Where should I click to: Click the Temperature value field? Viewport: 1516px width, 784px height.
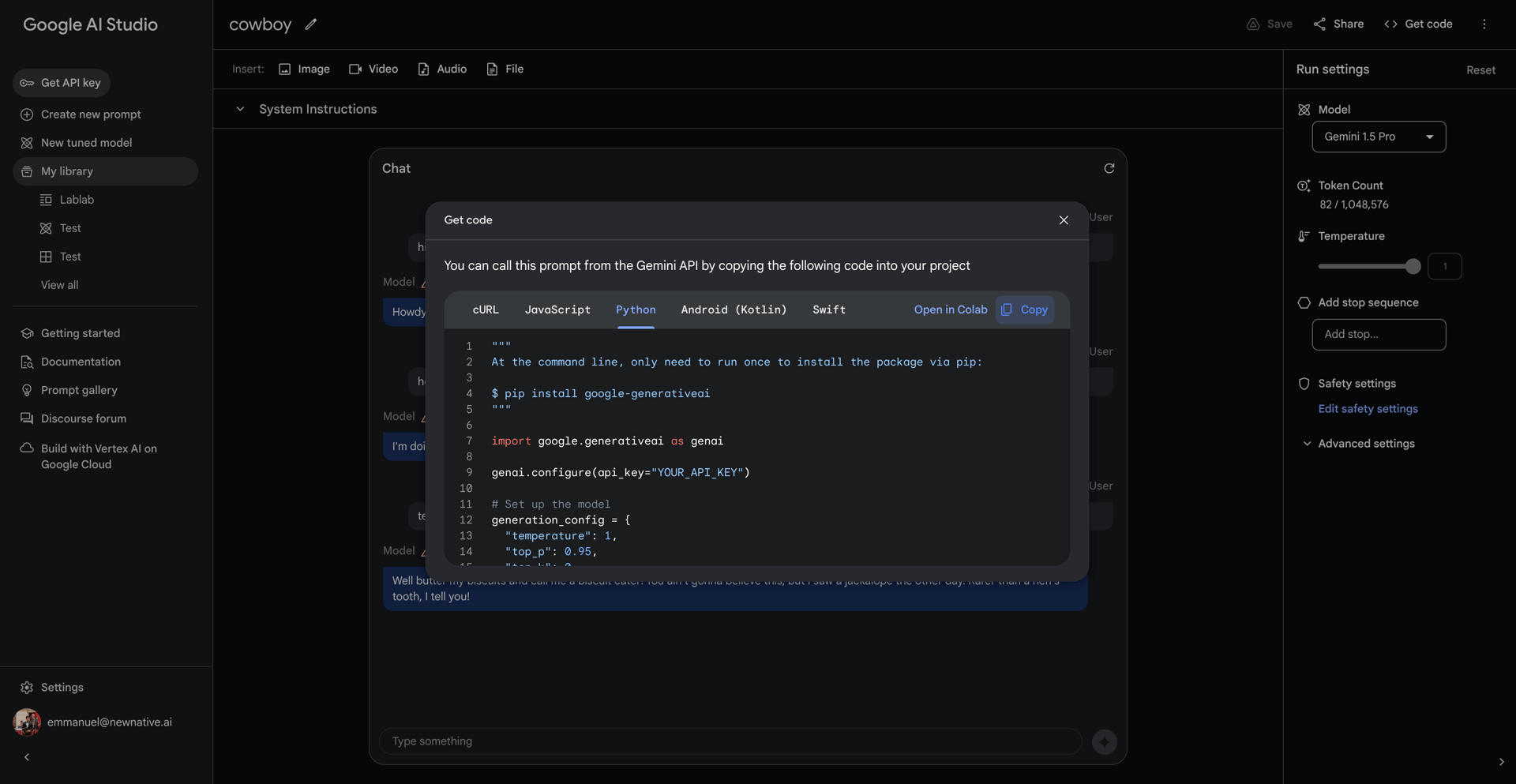[x=1445, y=267]
